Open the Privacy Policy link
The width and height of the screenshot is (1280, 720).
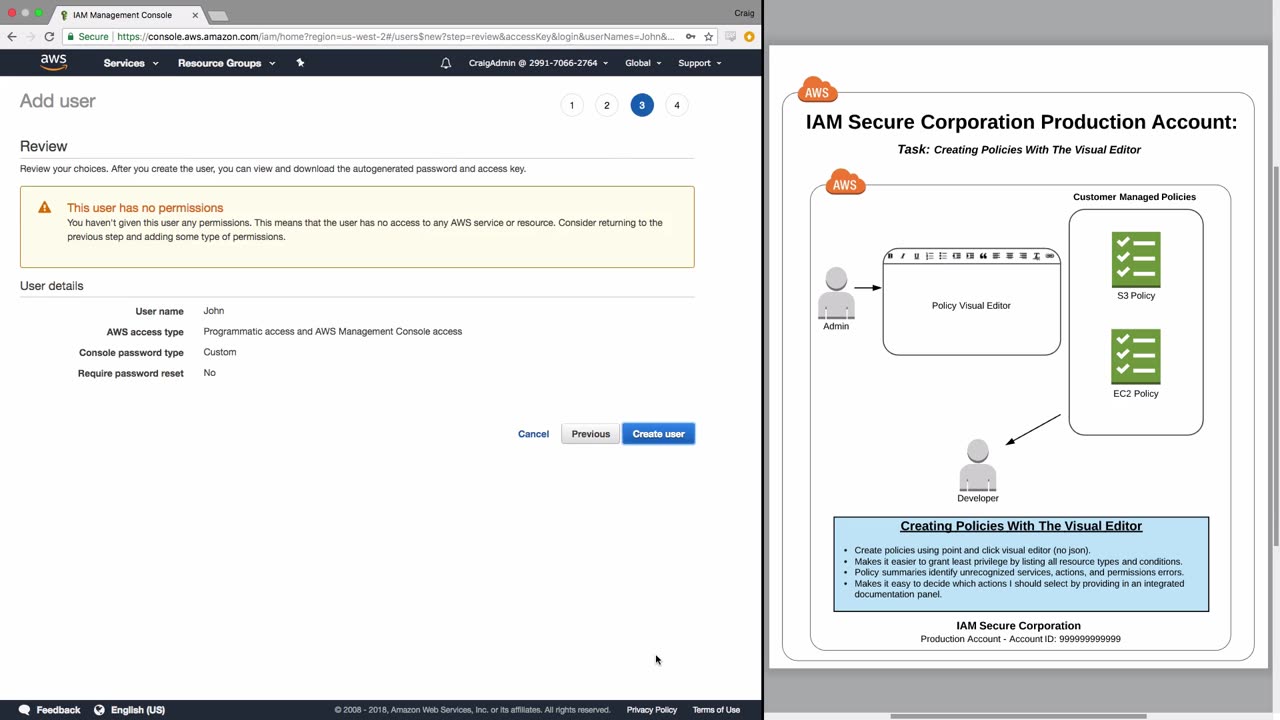coord(652,710)
